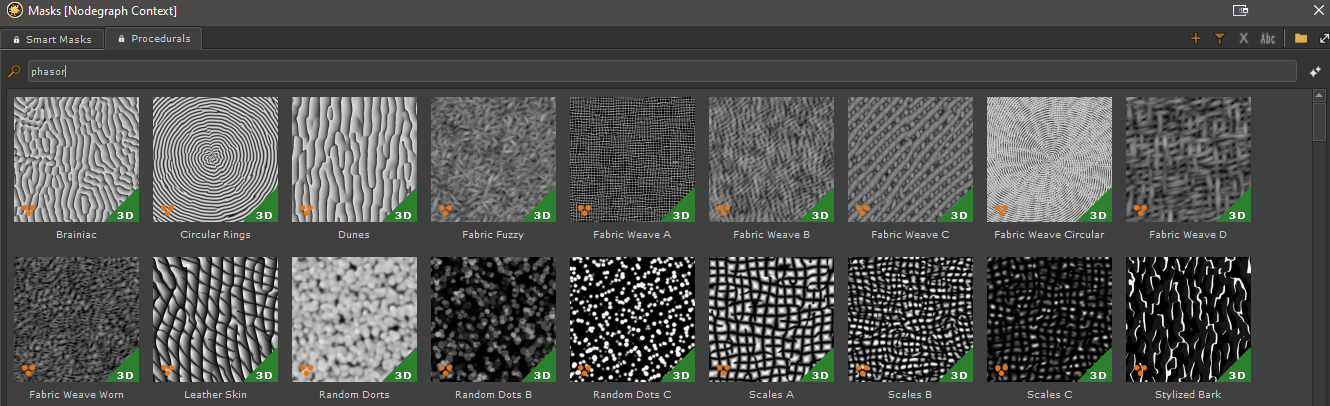
Task: Click the search field containing phasor
Action: 660,72
